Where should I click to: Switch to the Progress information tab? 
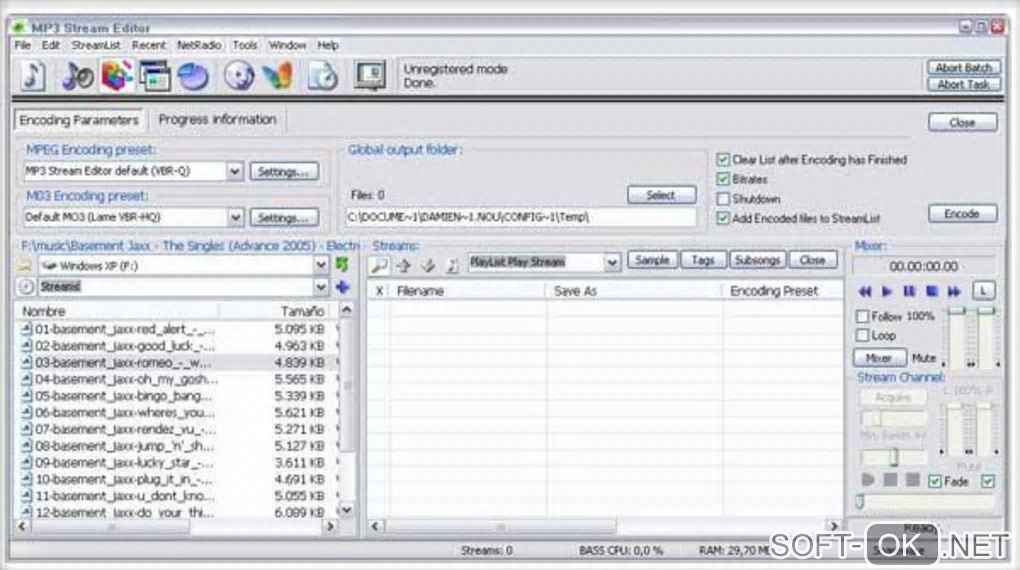point(217,120)
